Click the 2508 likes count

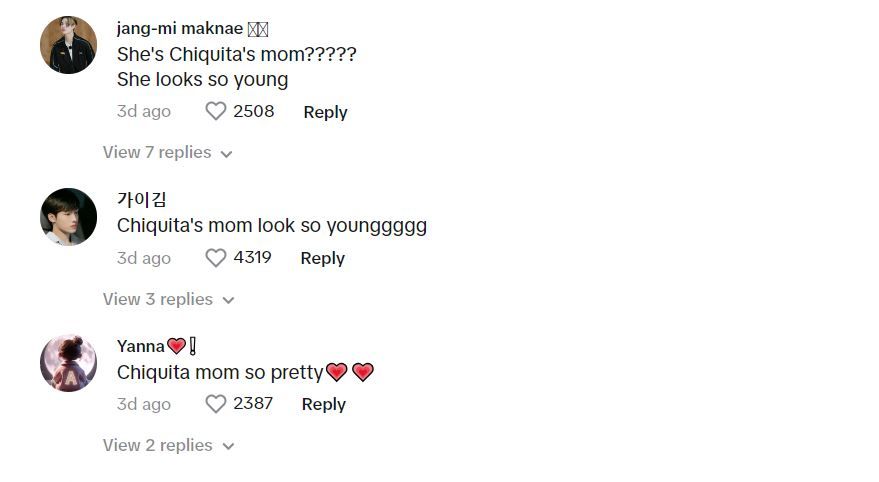253,111
